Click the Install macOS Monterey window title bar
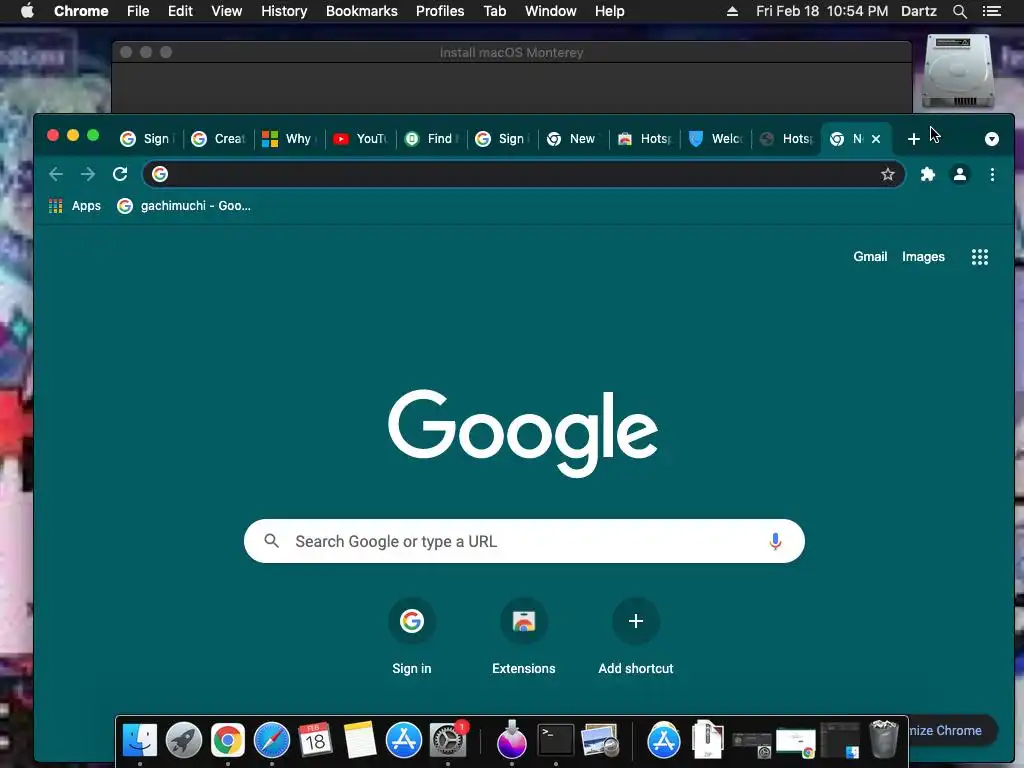This screenshot has height=768, width=1024. click(x=511, y=52)
